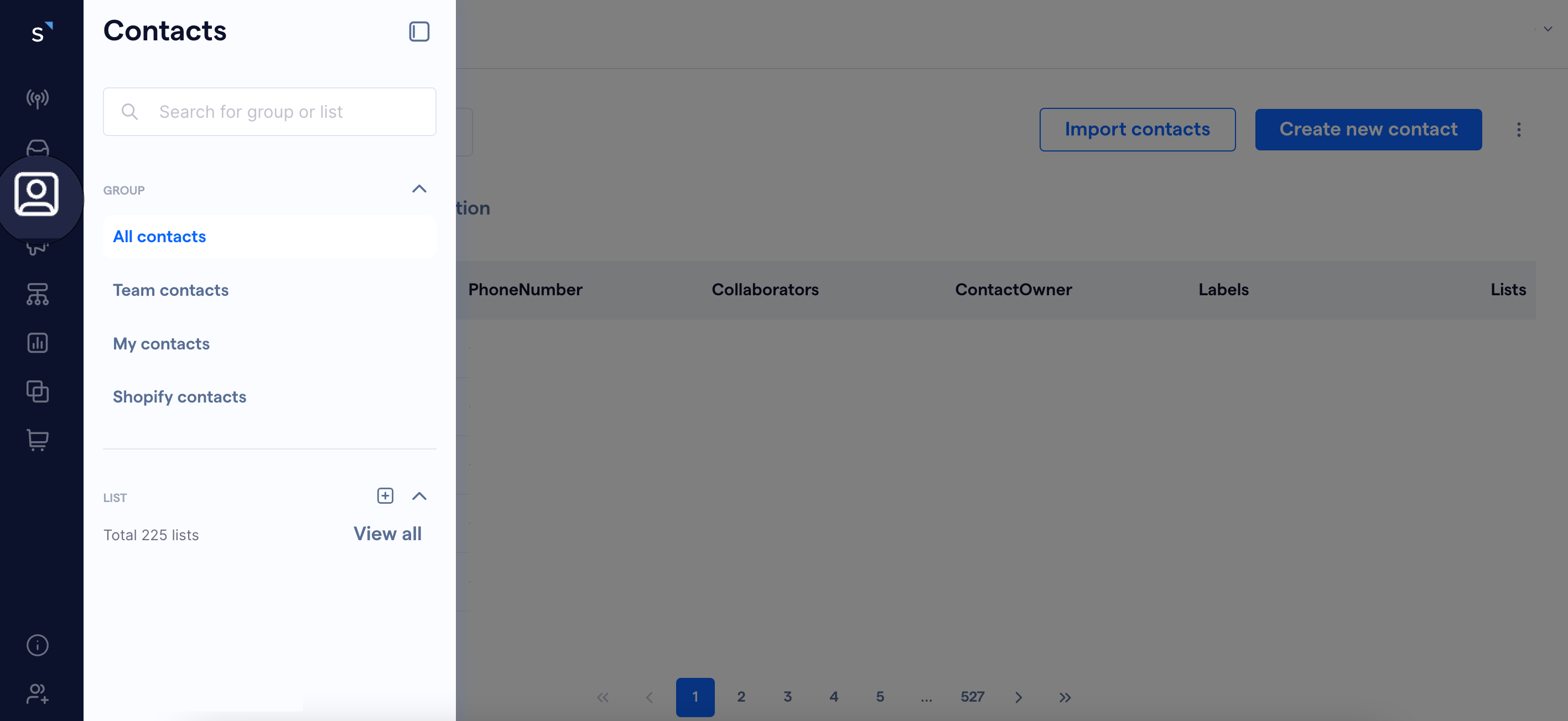
Task: Click the add new list icon
Action: [x=385, y=496]
